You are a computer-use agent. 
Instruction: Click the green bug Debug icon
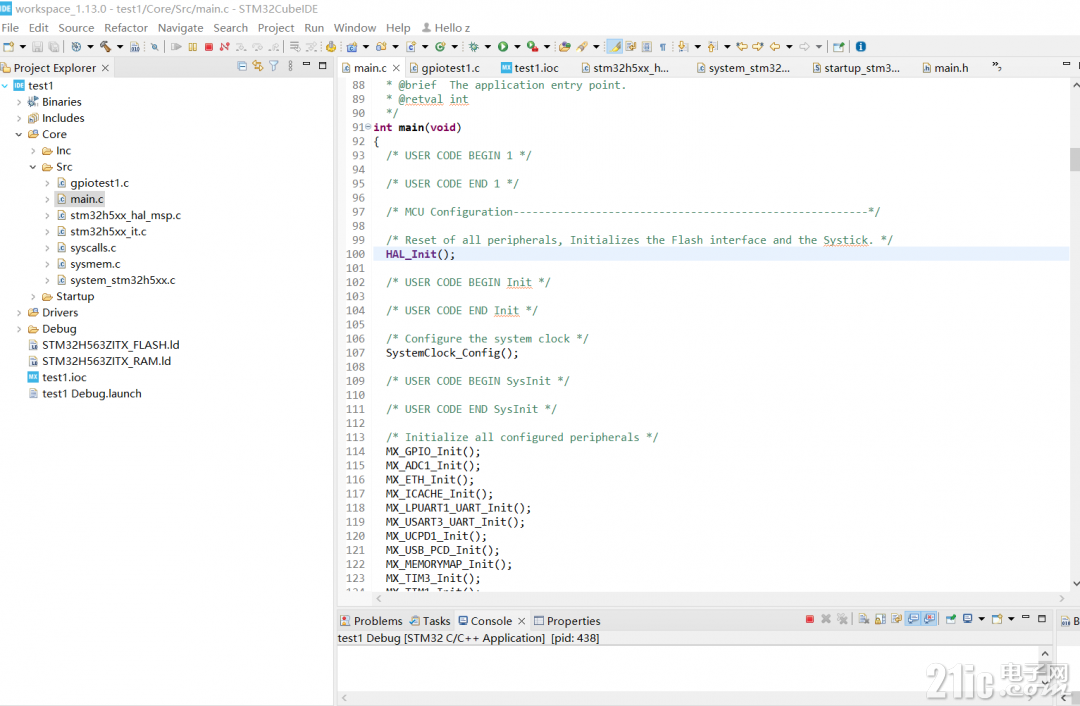pyautogui.click(x=473, y=47)
